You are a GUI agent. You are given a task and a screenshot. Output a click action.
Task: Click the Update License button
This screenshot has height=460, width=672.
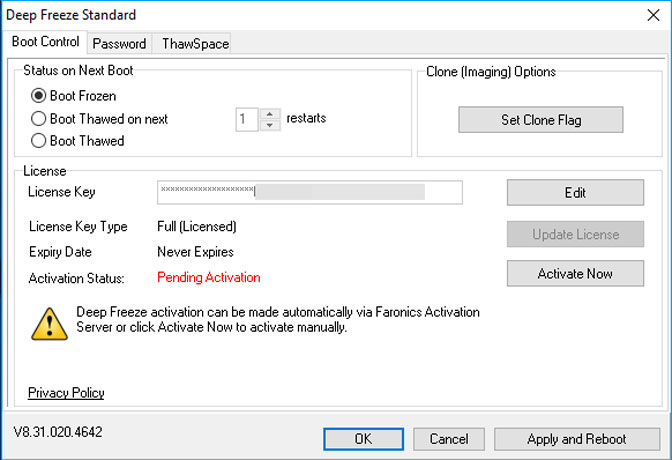(575, 234)
